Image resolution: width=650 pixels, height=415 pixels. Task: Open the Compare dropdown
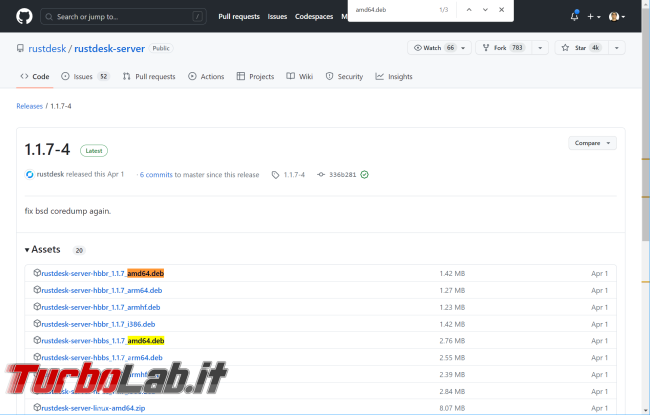click(592, 143)
